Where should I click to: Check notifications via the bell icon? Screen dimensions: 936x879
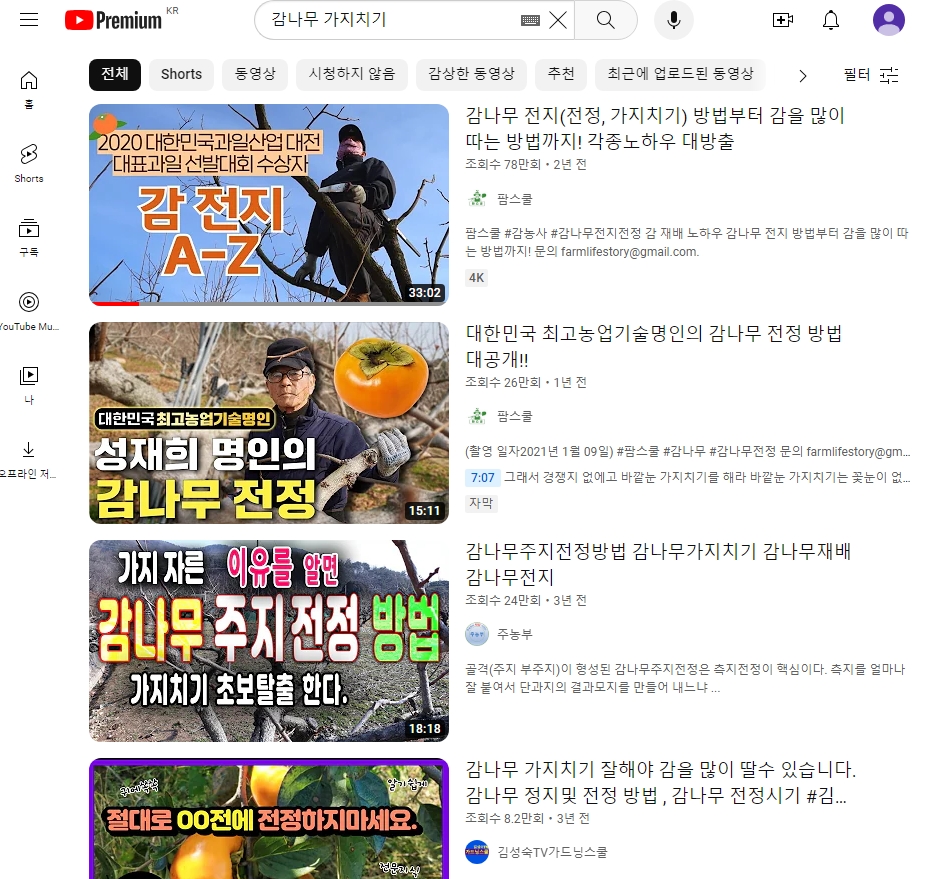point(830,19)
